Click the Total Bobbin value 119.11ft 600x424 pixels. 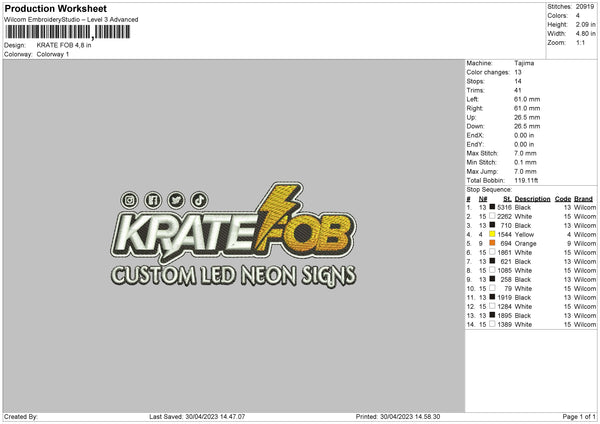pyautogui.click(x=526, y=180)
